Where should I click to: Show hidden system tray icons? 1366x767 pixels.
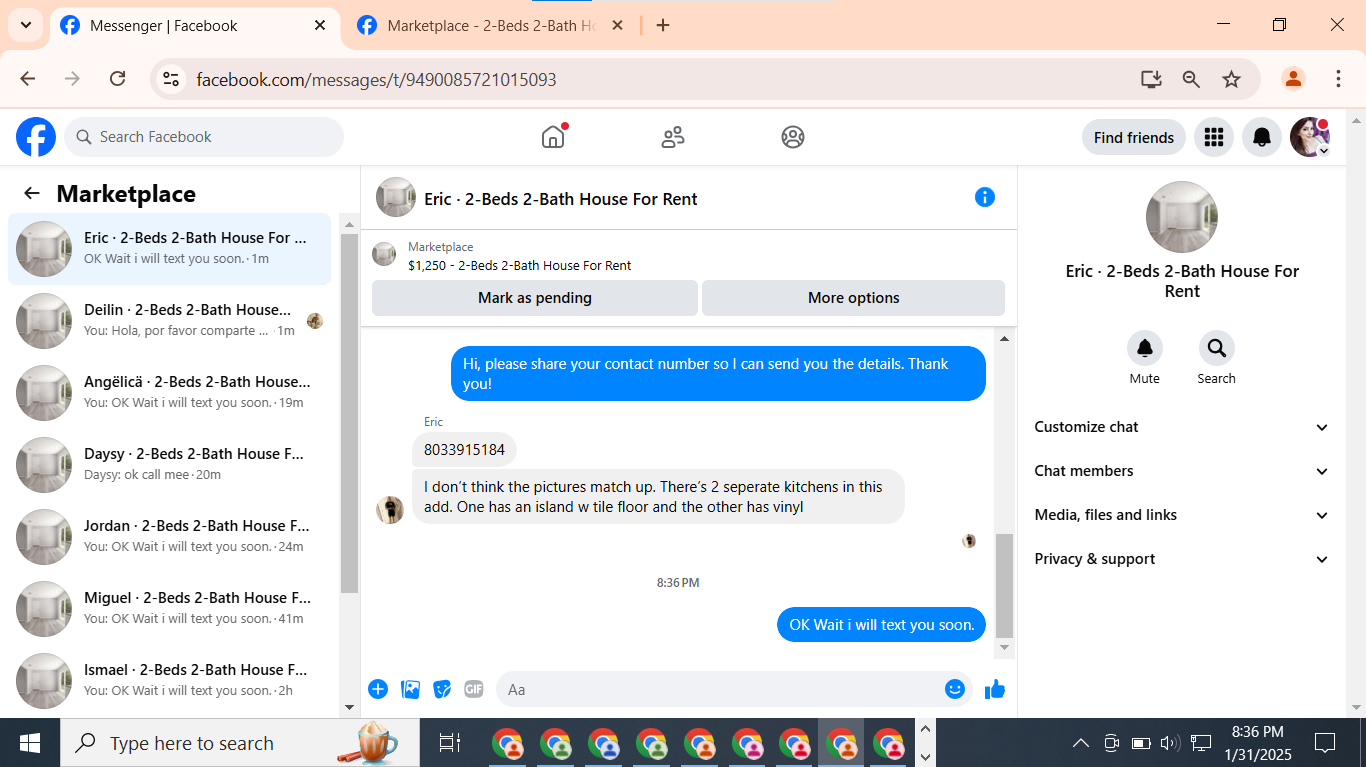[x=1081, y=743]
